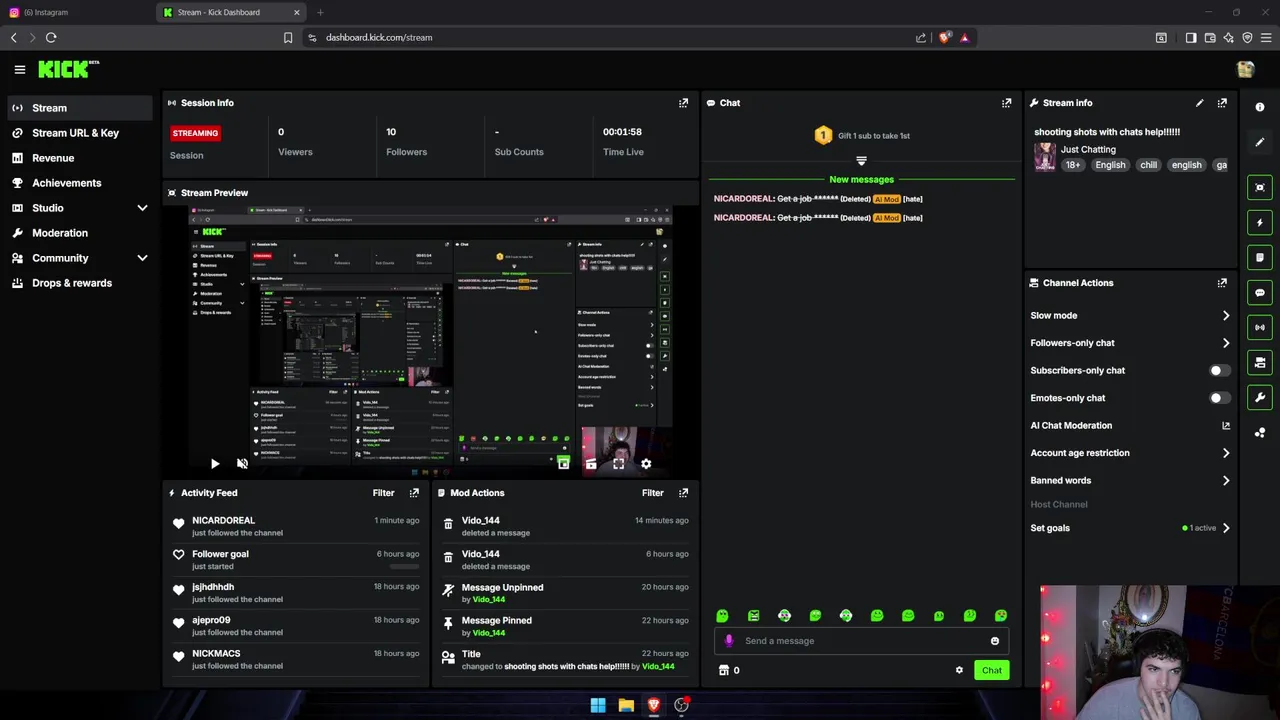
Task: Open the user avatar in top right
Action: [x=1245, y=69]
